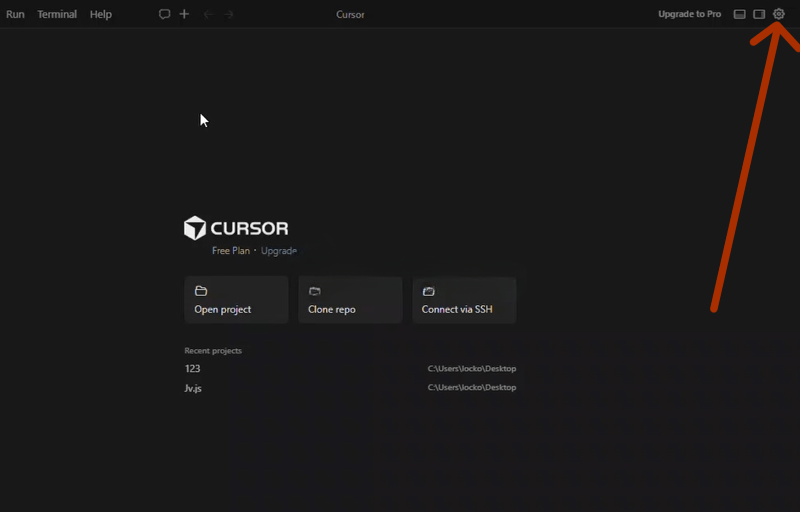
Task: Open the Help menu
Action: [101, 14]
